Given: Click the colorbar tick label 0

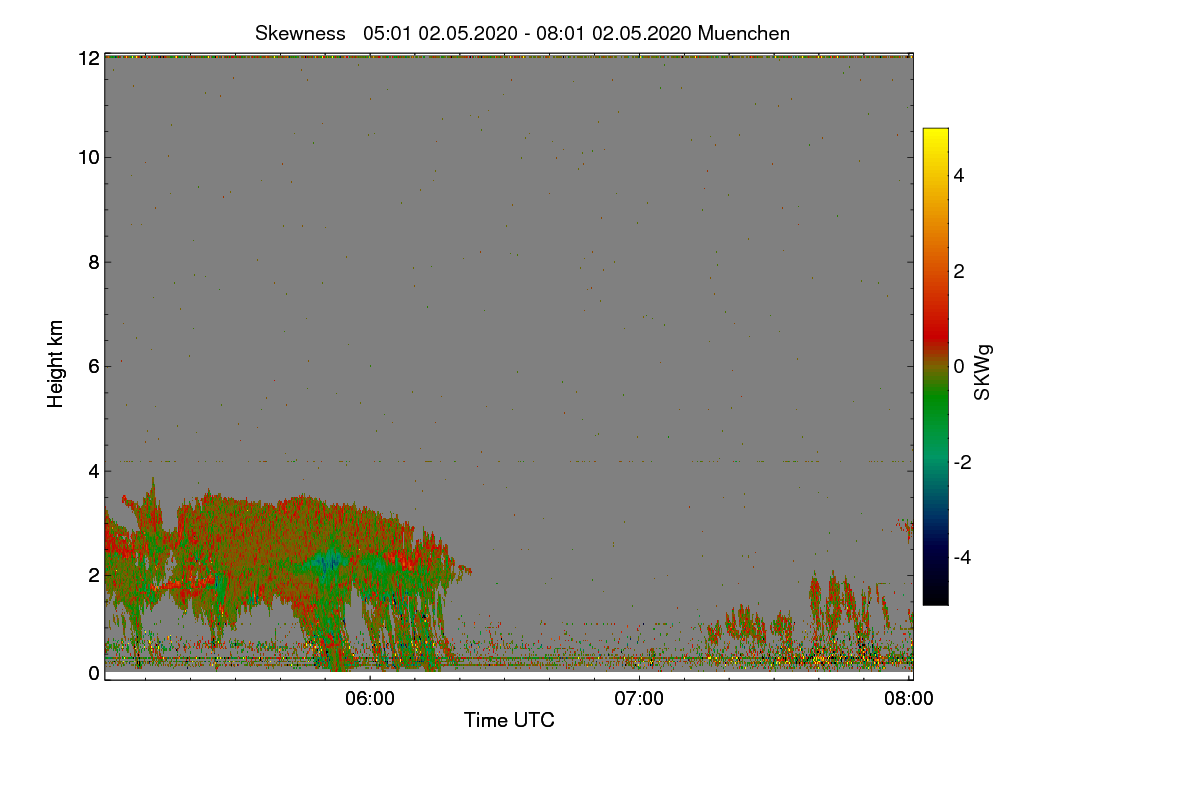Looking at the screenshot, I should click(x=959, y=366).
